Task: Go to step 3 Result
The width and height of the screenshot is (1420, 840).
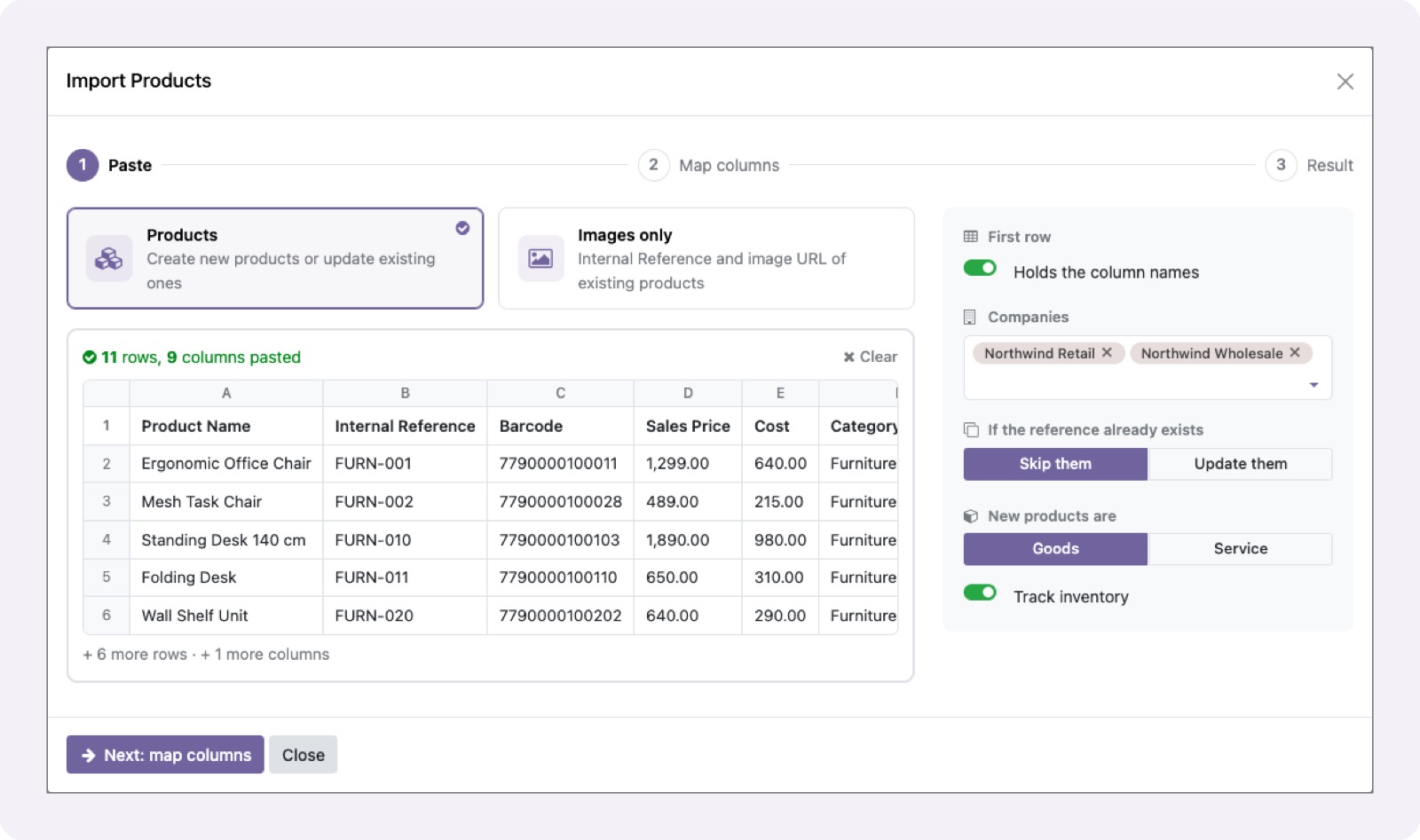Action: [1309, 165]
